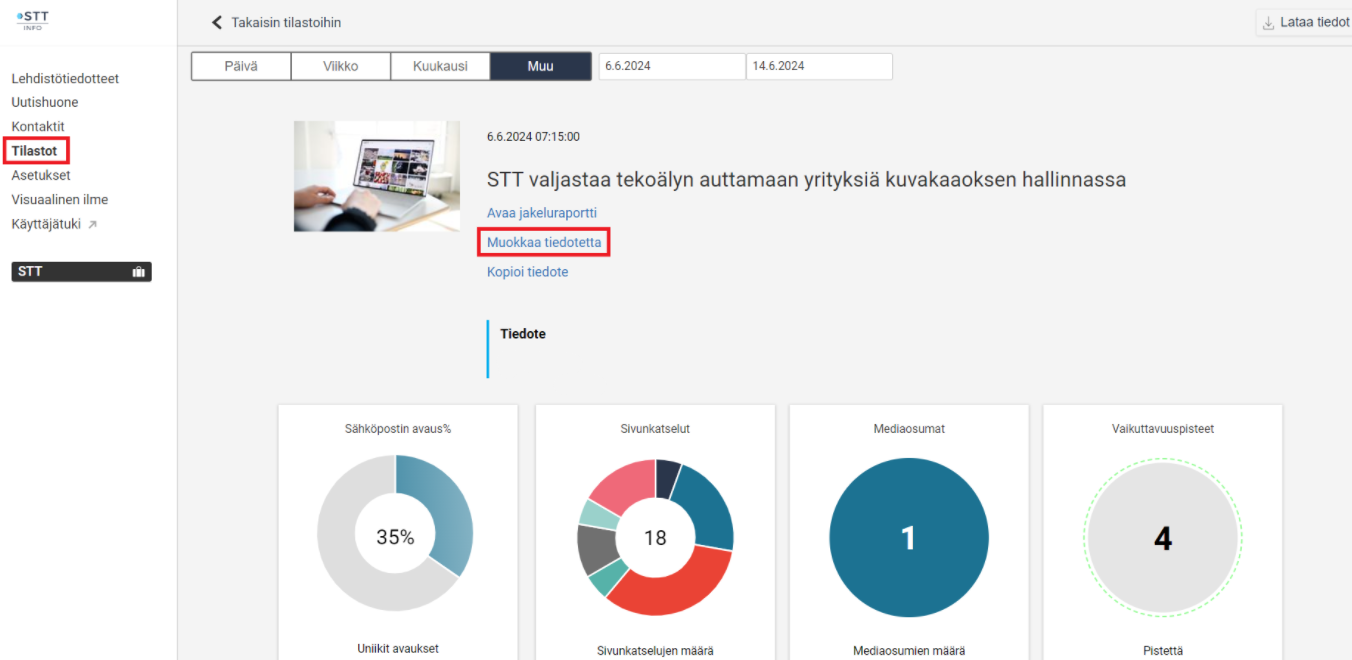Screen dimensions: 1352x660
Task: Click the 35% email open donut chart
Action: [395, 533]
